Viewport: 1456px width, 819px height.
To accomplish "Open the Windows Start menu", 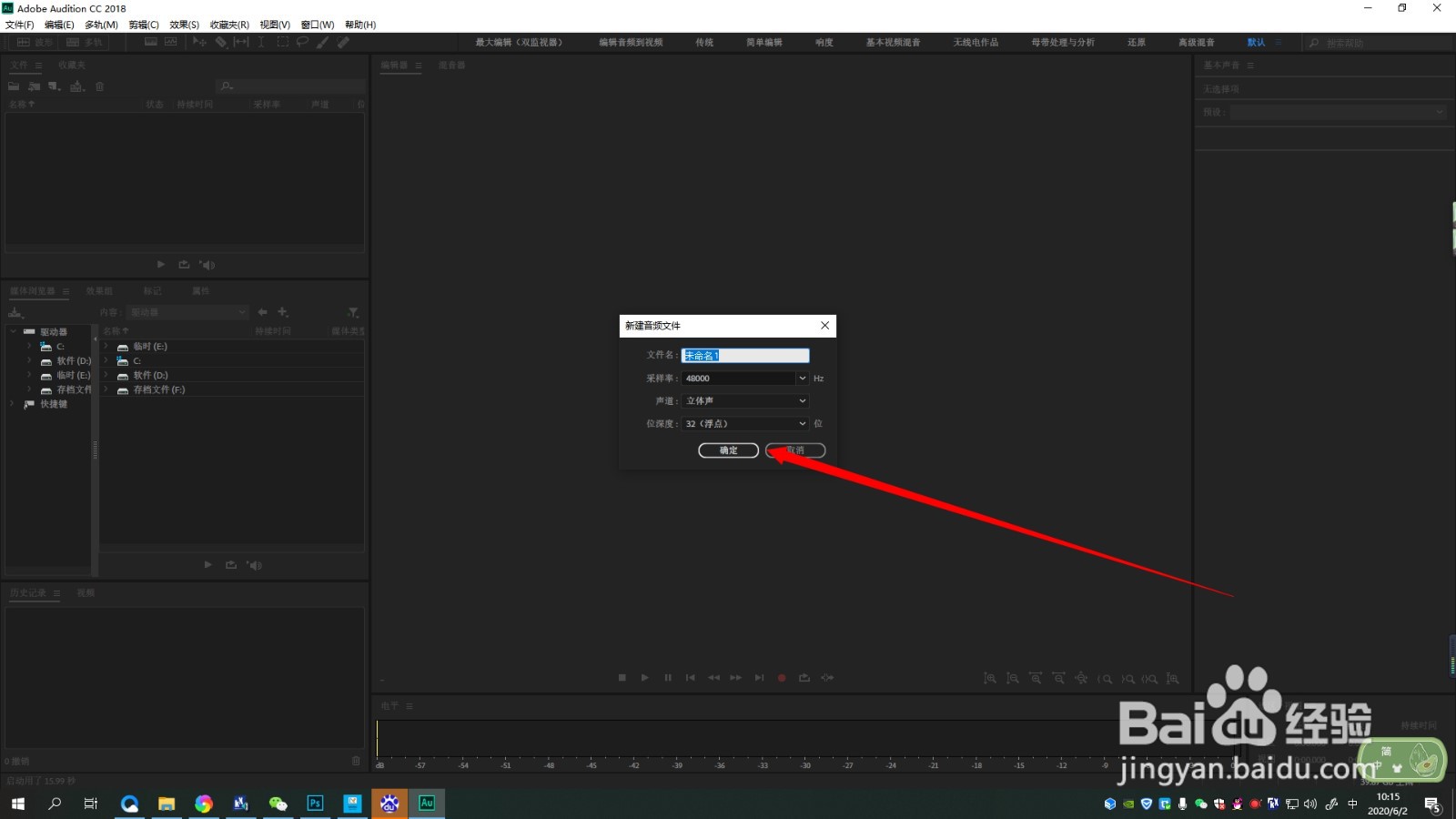I will point(18,804).
